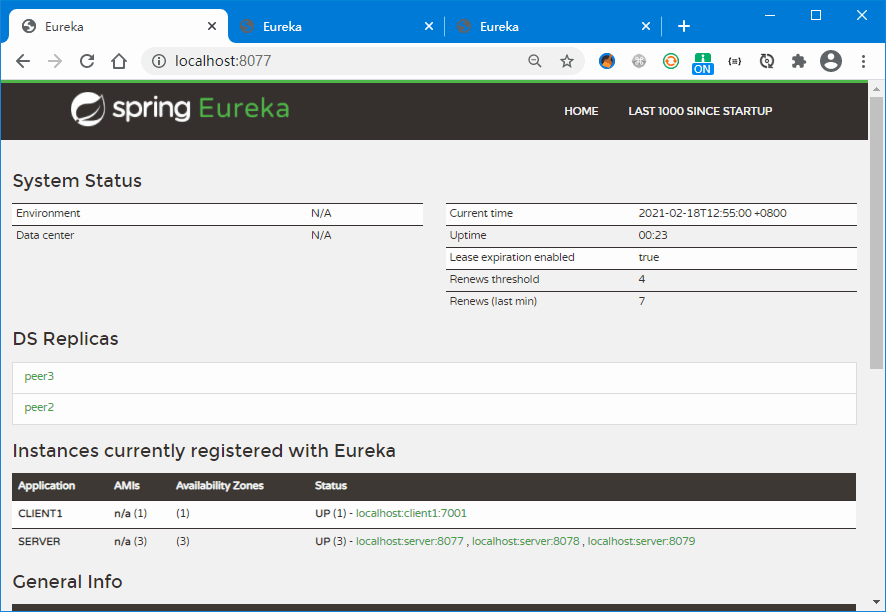The width and height of the screenshot is (886, 612).
Task: Close the first Eureka tab
Action: [212, 26]
